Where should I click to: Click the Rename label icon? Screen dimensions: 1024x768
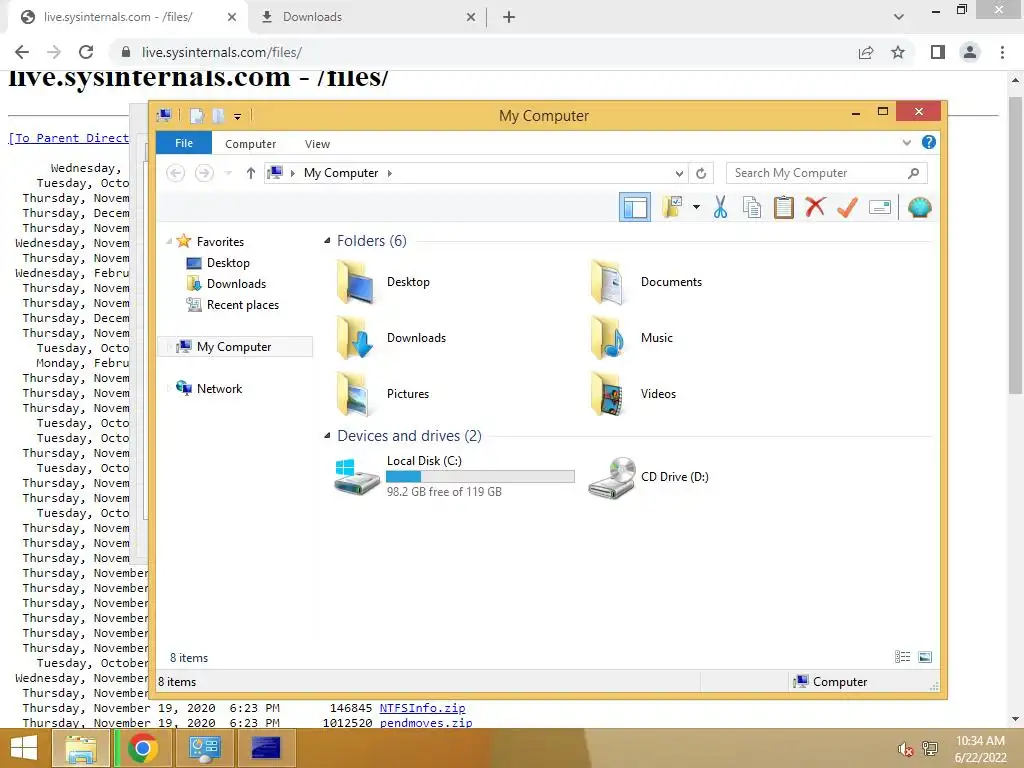point(880,208)
